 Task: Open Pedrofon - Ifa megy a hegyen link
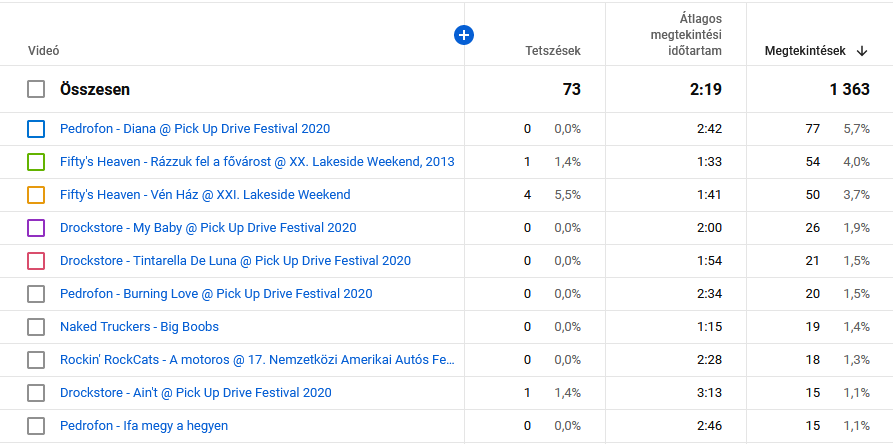tap(144, 426)
